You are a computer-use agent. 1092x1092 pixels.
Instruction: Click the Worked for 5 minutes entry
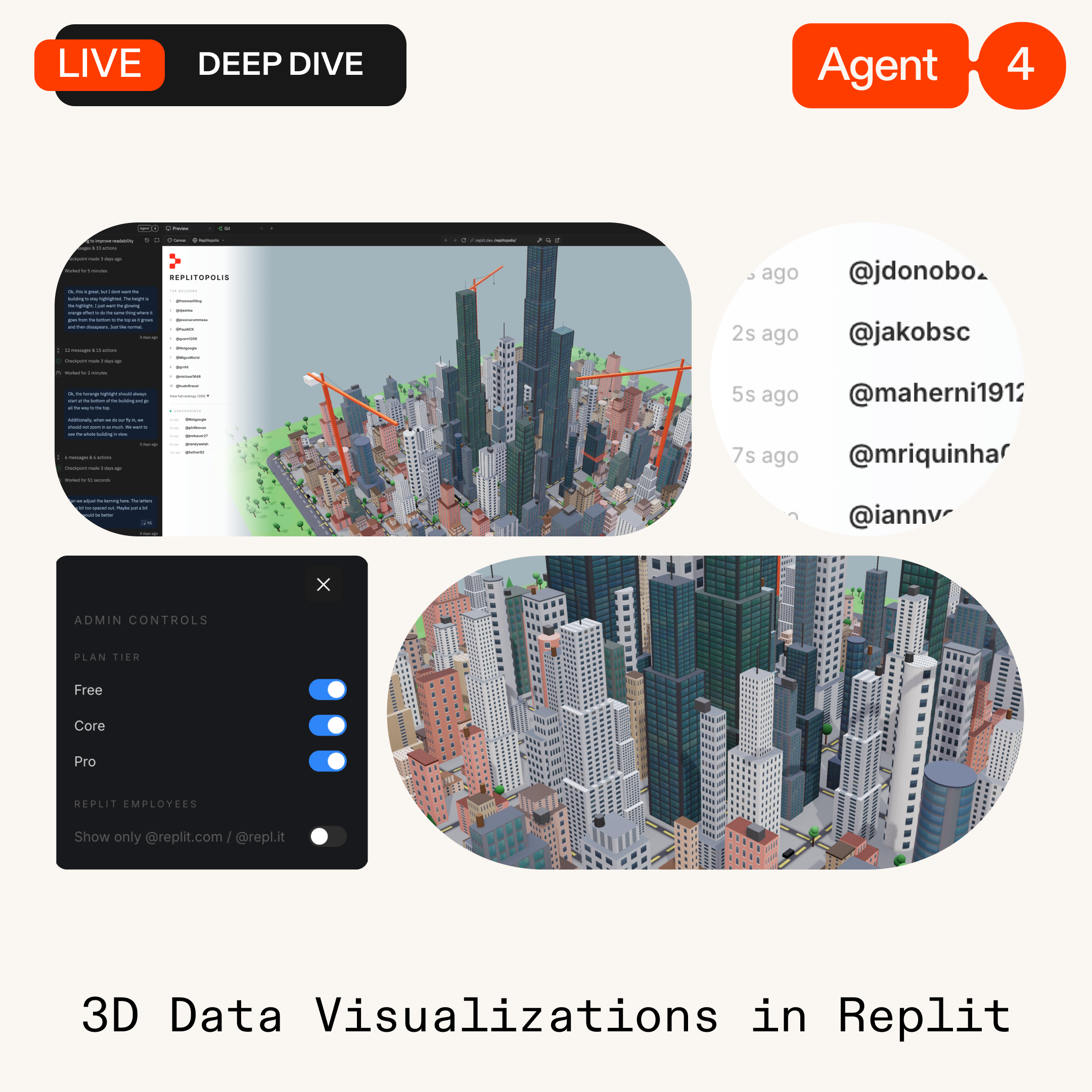coord(86,271)
